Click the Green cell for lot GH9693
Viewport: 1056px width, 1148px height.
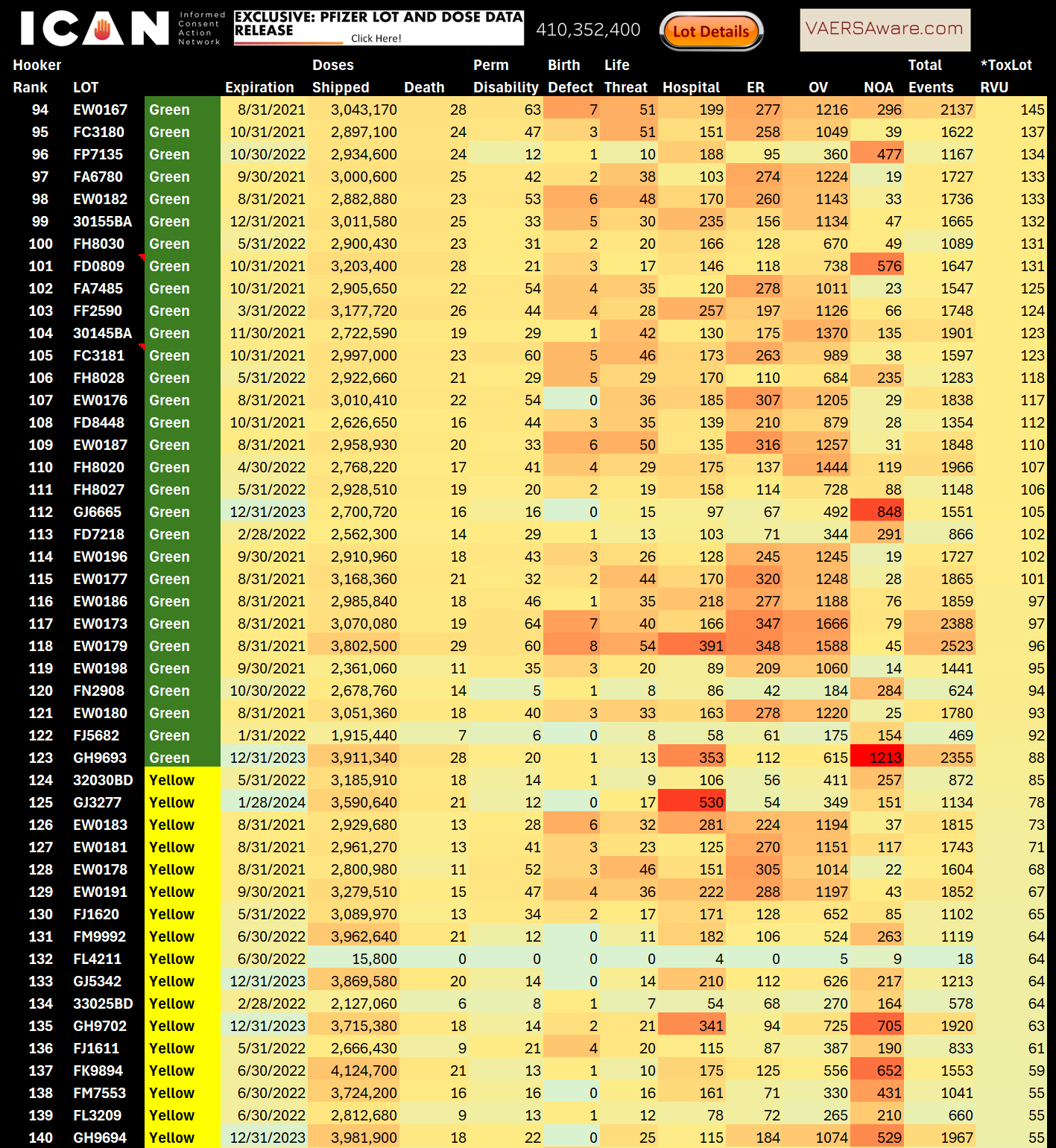(183, 758)
